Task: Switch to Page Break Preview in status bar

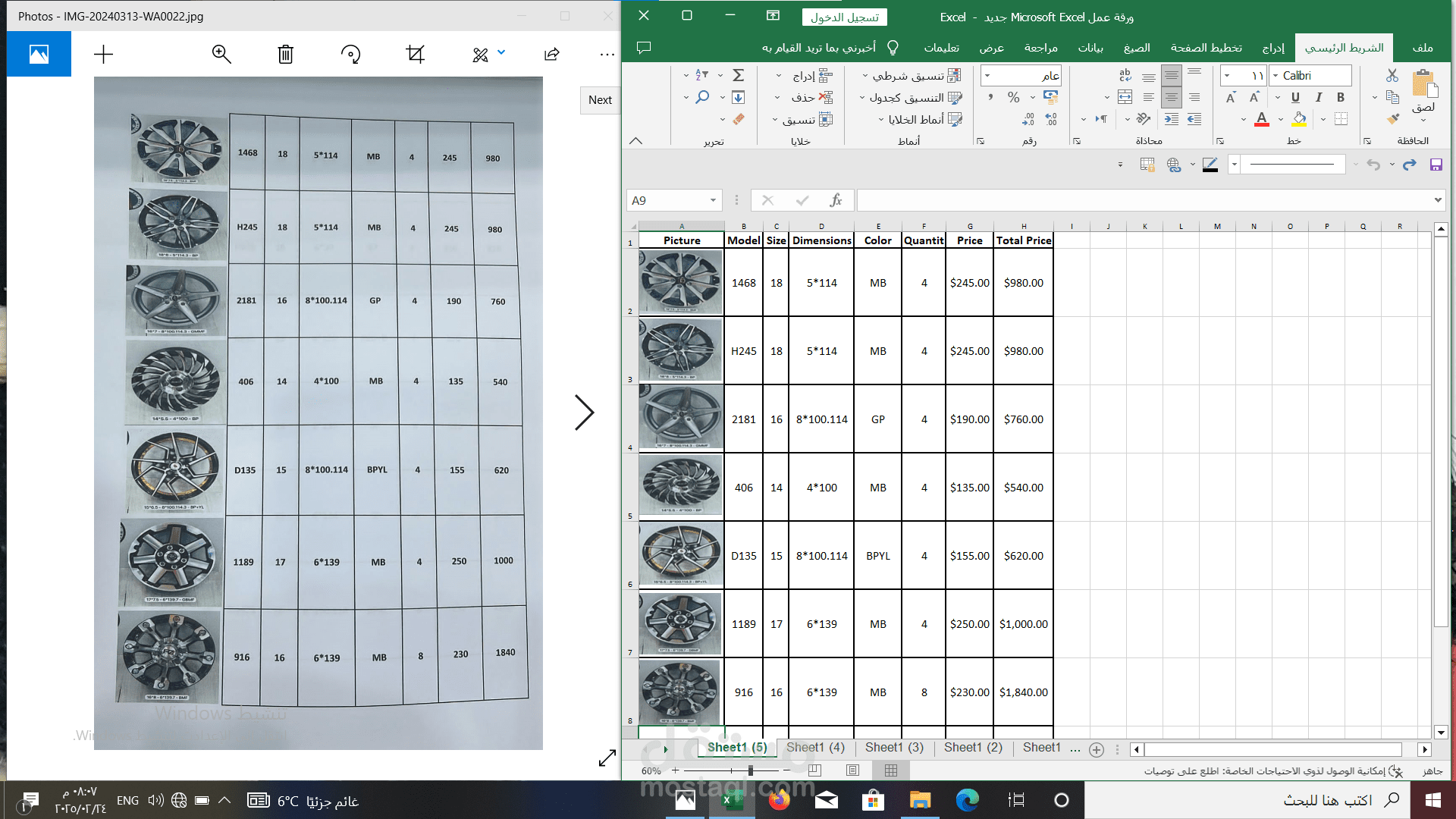Action: coord(815,770)
